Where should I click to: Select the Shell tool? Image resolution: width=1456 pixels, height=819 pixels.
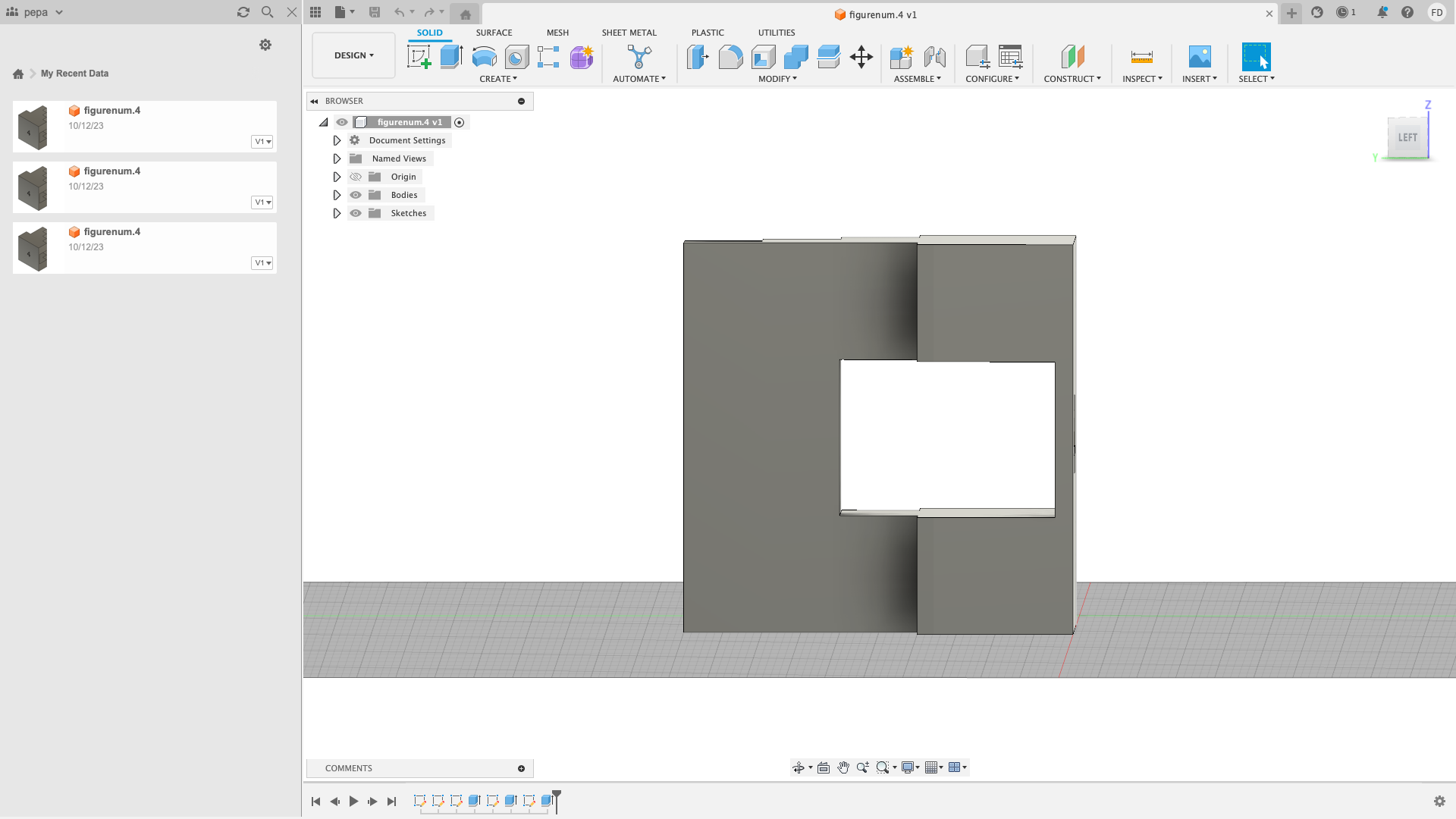(763, 57)
